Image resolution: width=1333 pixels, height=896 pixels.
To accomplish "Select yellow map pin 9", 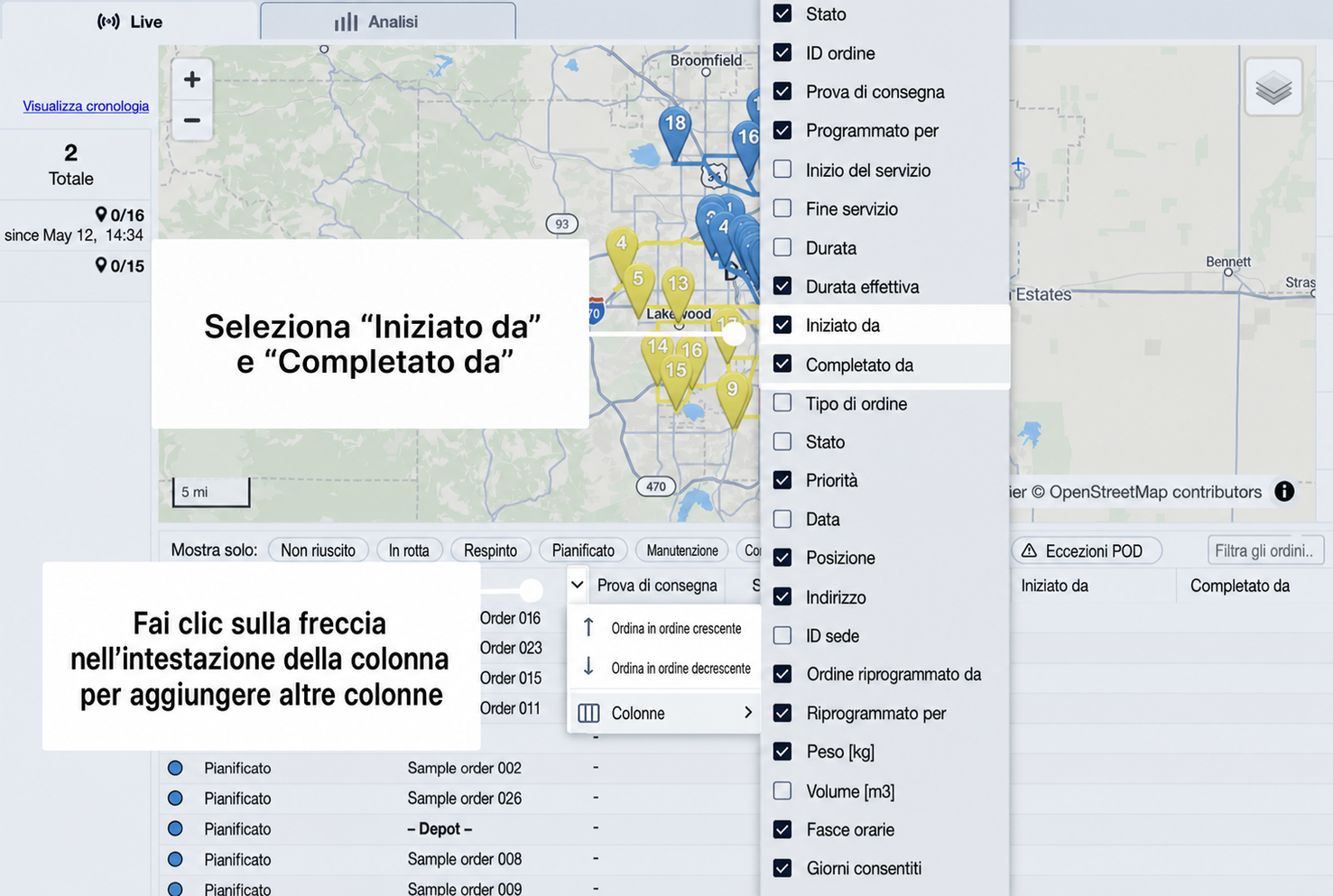I will (x=732, y=398).
